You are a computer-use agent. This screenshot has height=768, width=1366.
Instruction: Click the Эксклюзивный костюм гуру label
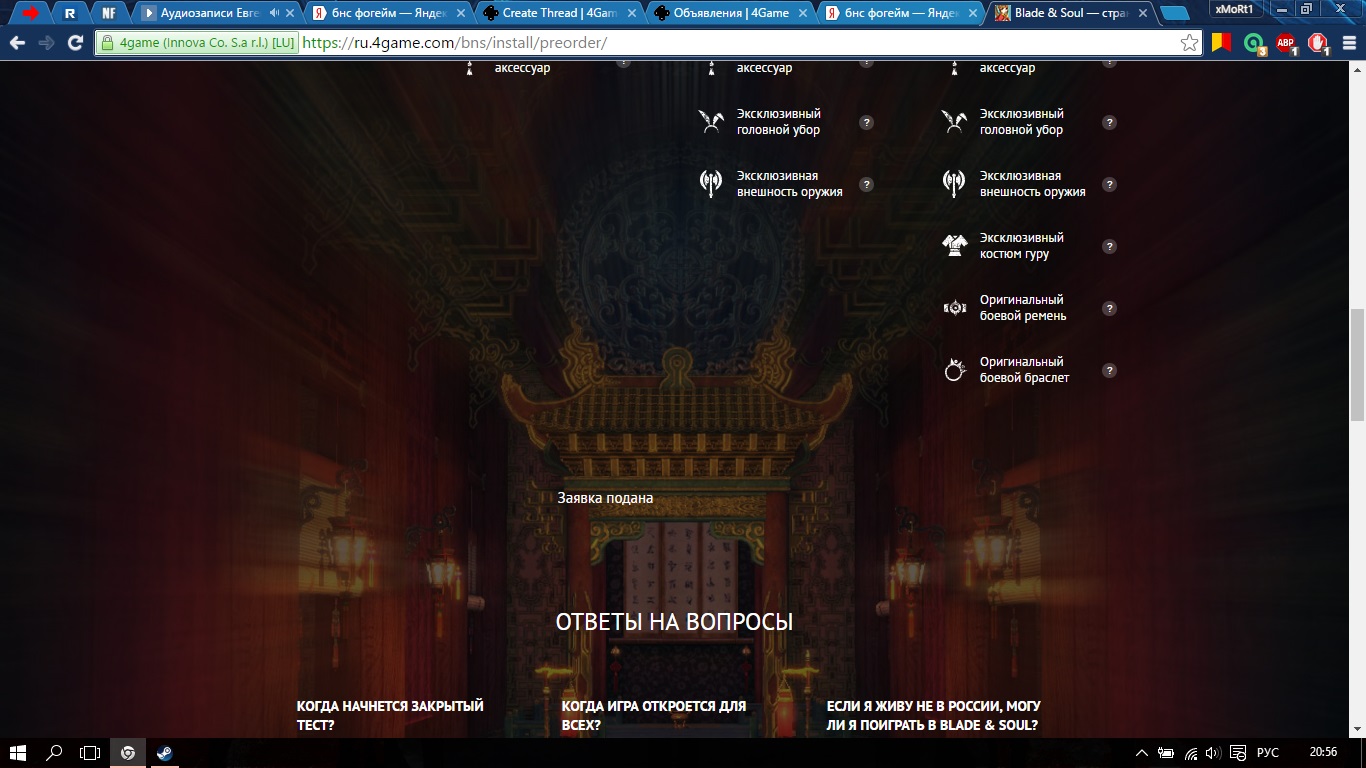click(x=1021, y=246)
